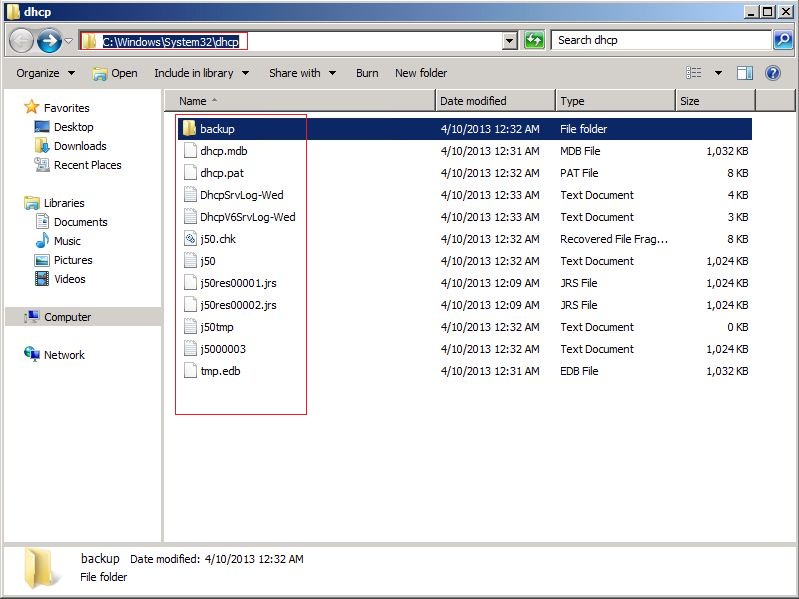Screen dimensions: 799x599
Task: Click the search magnifier icon
Action: coord(783,40)
